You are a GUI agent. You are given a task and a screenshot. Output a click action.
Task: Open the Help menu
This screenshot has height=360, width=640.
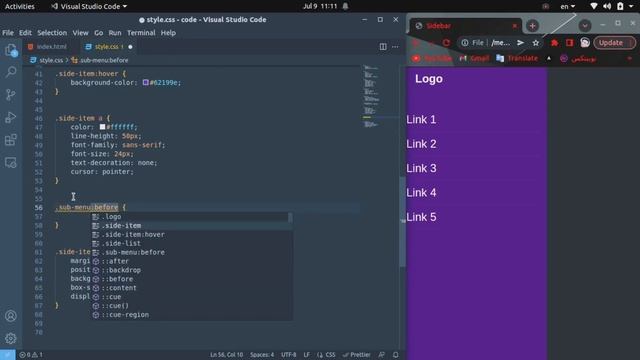(x=168, y=33)
